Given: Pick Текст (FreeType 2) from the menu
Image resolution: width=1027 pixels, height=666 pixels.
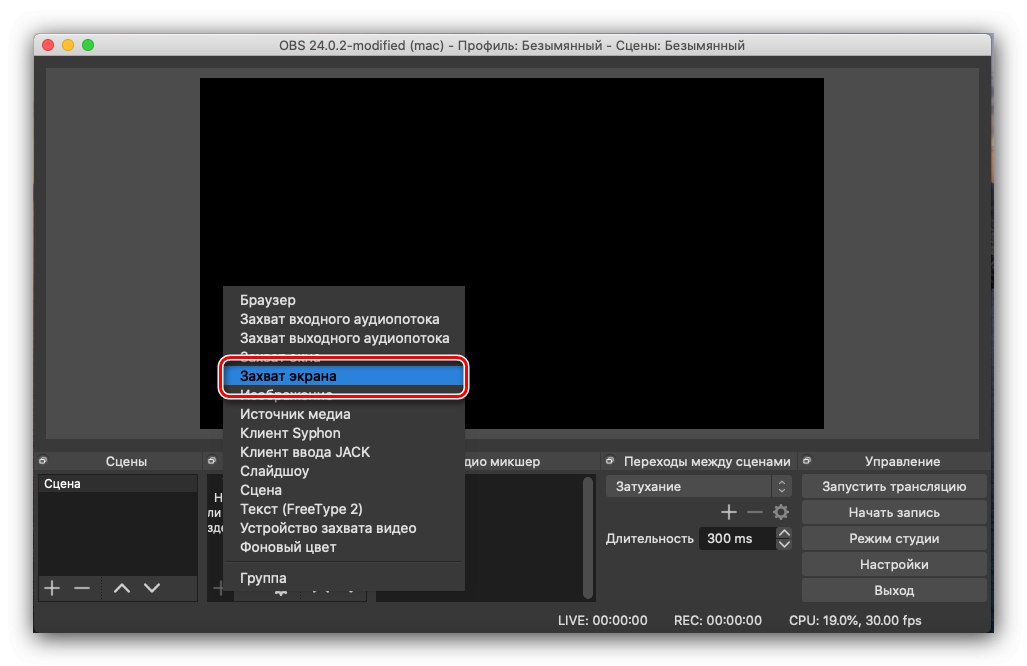Looking at the screenshot, I should click(300, 509).
